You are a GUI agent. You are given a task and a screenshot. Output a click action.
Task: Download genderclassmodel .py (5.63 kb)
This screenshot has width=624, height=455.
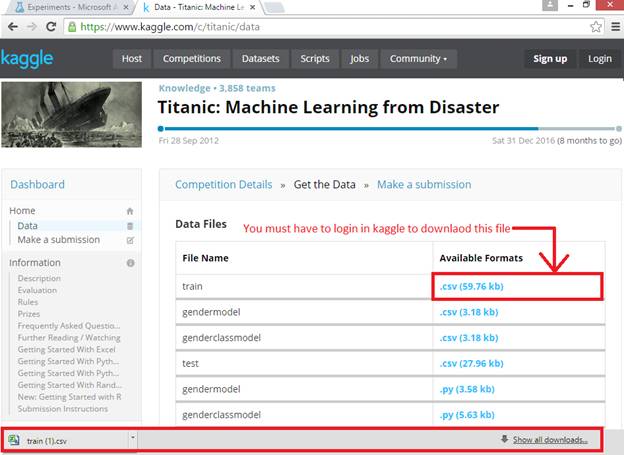click(467, 415)
